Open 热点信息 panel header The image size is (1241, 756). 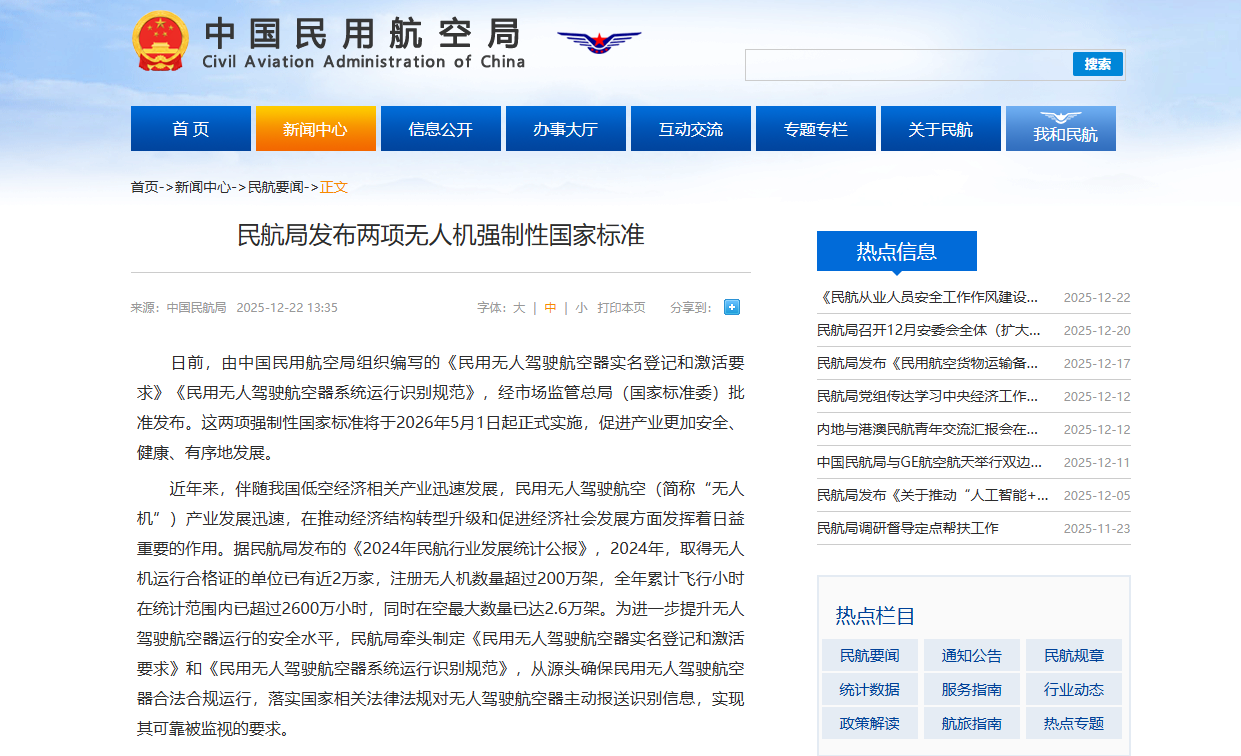coord(895,251)
